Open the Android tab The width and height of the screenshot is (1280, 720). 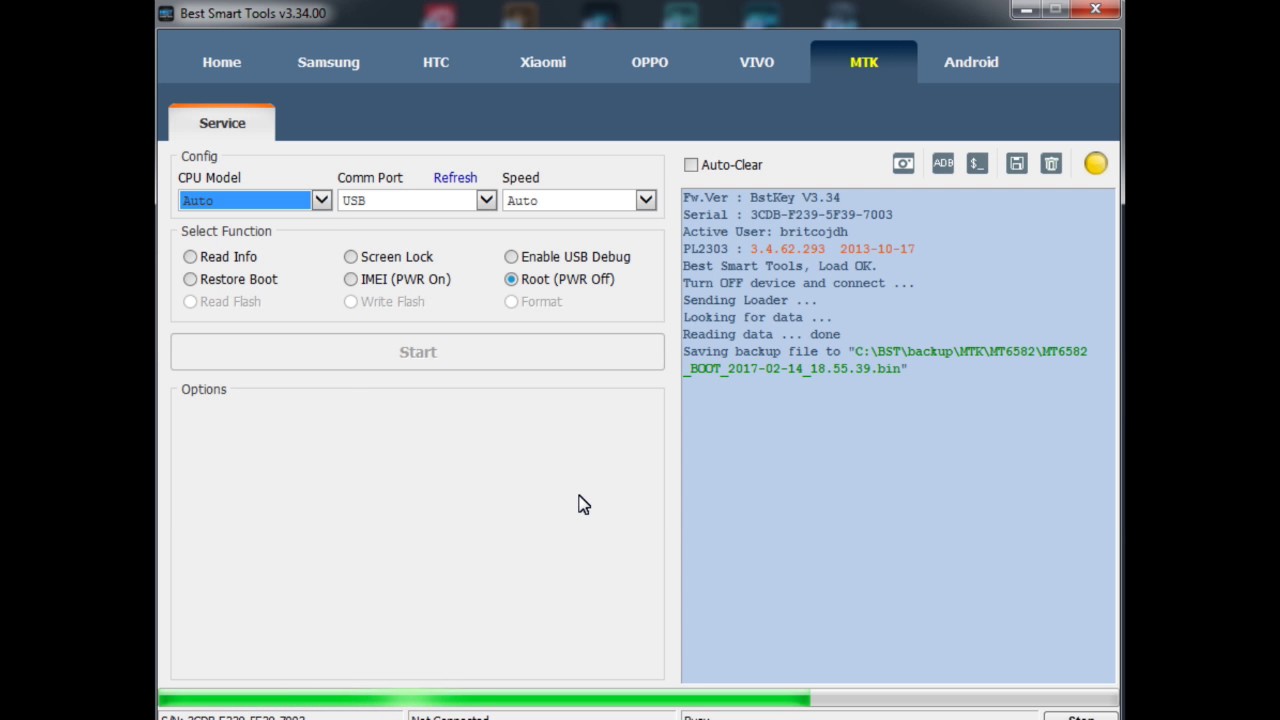(971, 62)
